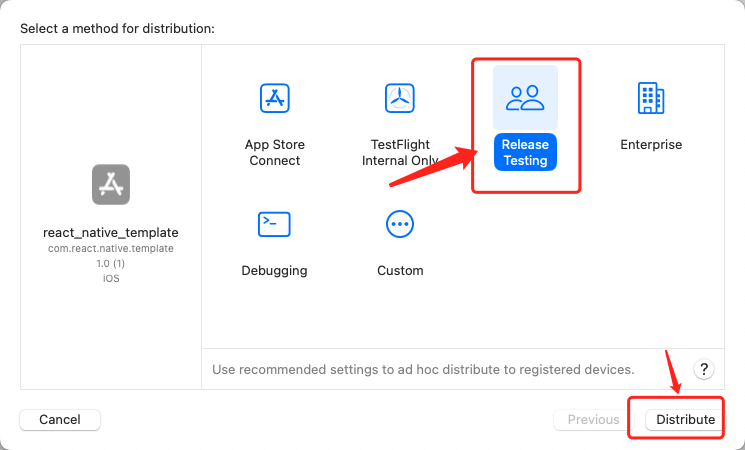Pick the Enterprise building icon
This screenshot has height=450, width=745.
(651, 98)
